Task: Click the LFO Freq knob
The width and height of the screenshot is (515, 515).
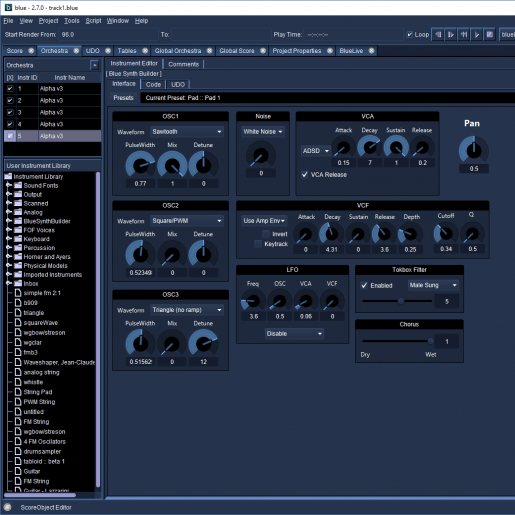Action: coord(253,301)
